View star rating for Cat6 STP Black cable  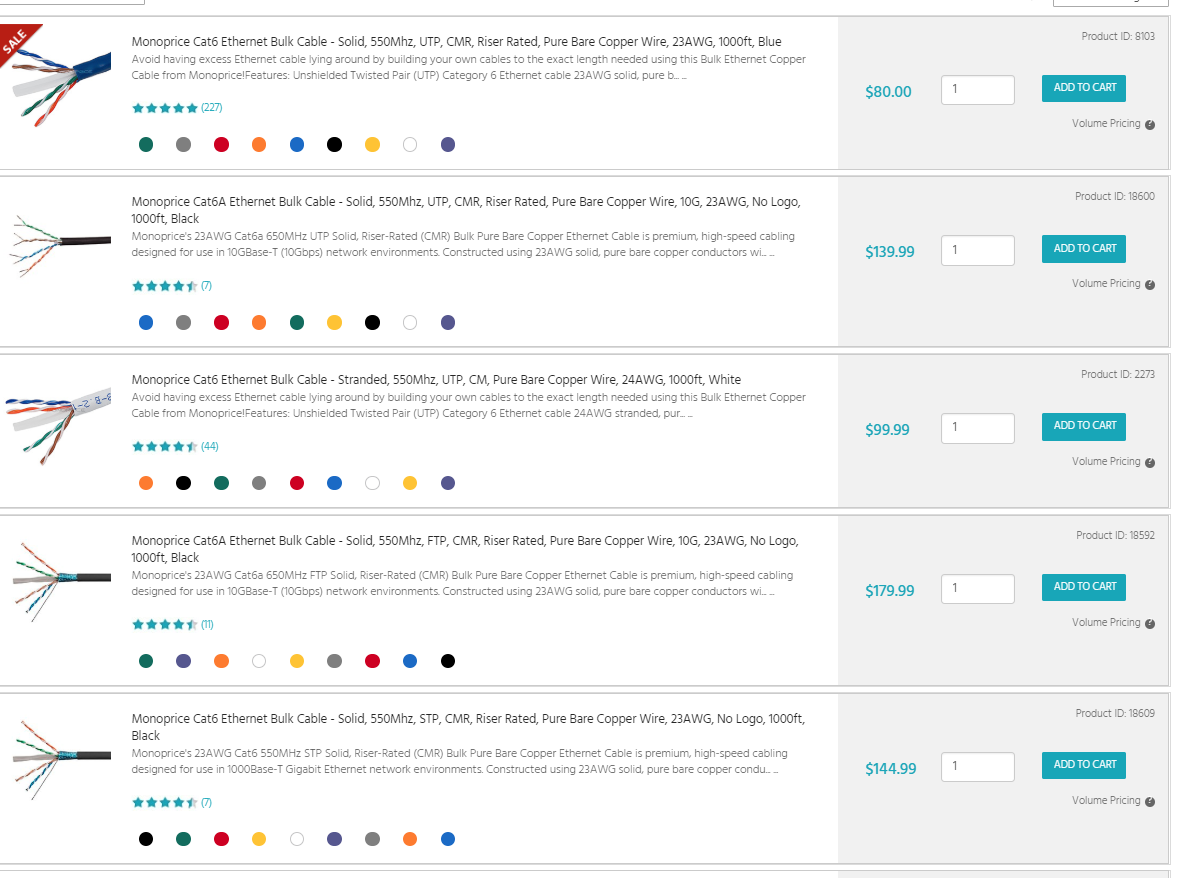pos(165,802)
